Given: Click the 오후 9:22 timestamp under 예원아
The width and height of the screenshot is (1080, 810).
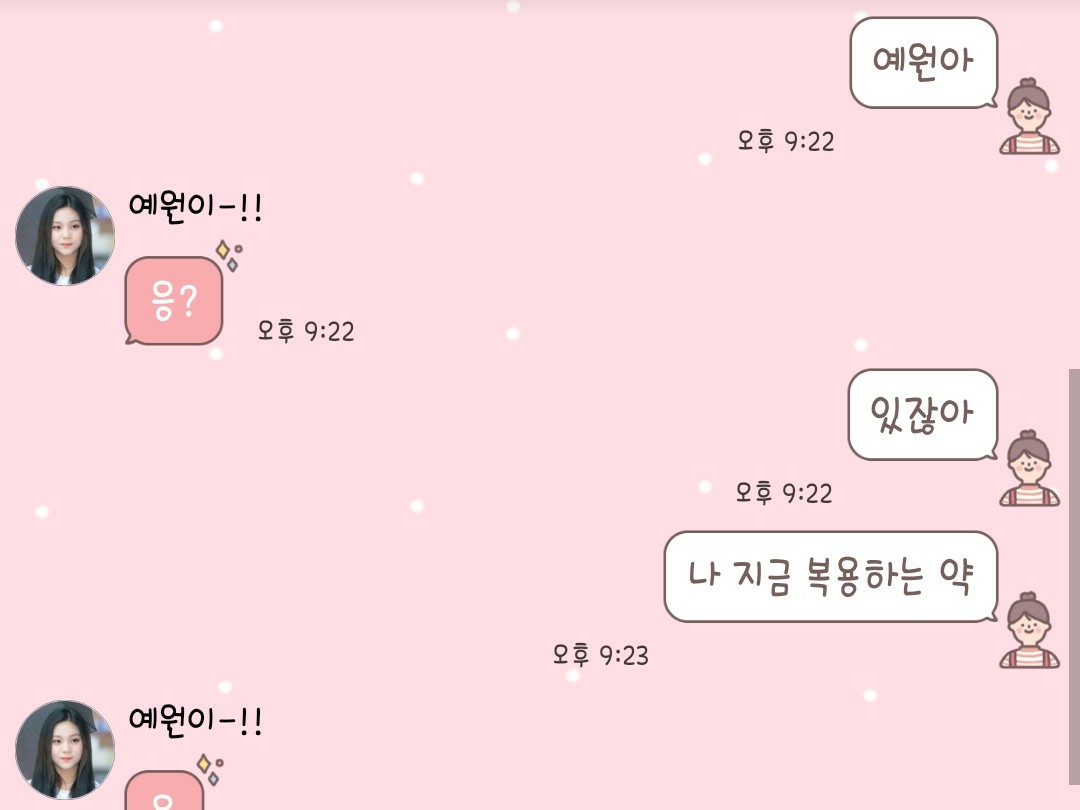Looking at the screenshot, I should pyautogui.click(x=786, y=141).
